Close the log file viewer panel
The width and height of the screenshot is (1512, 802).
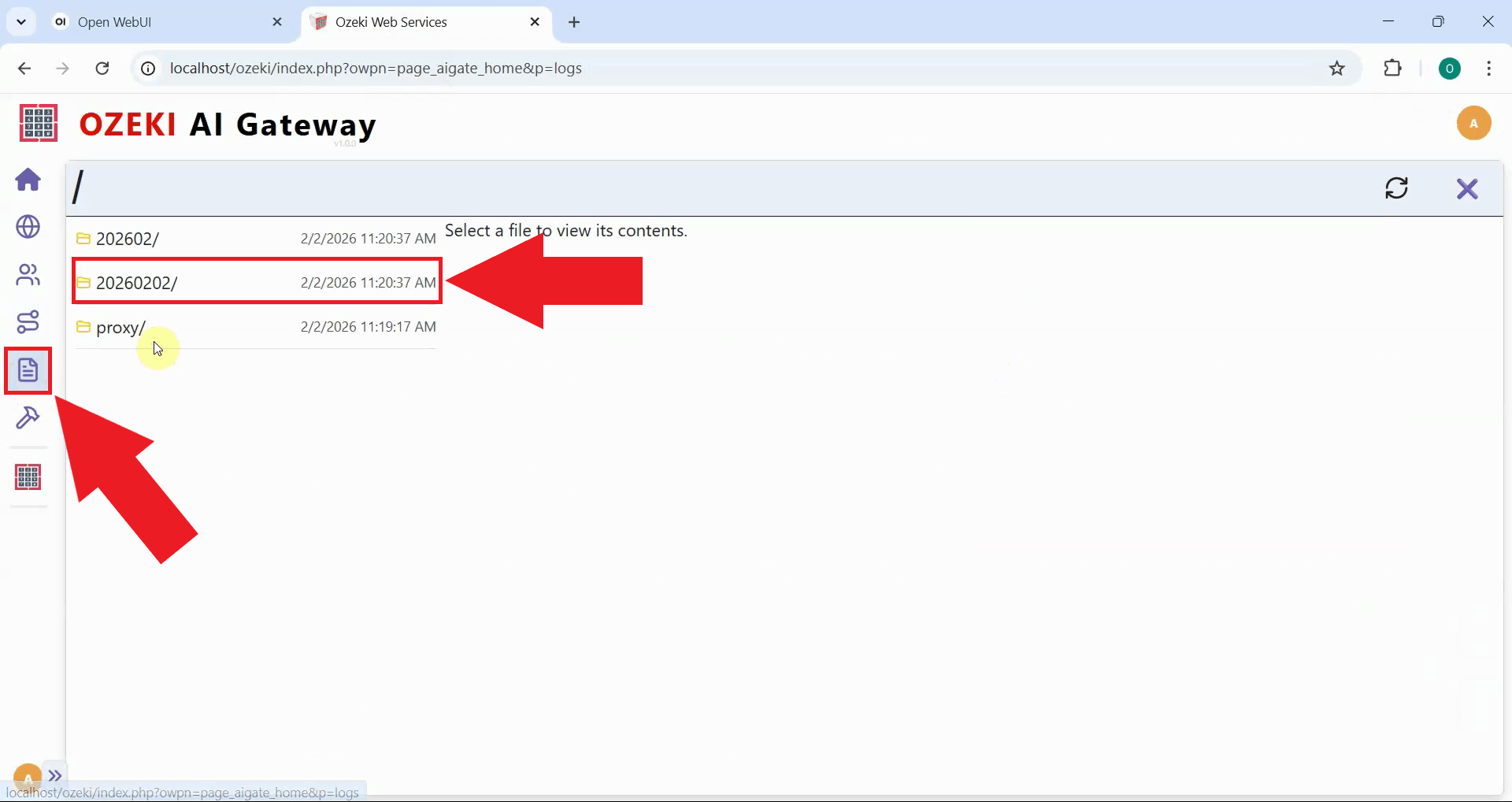[1468, 188]
